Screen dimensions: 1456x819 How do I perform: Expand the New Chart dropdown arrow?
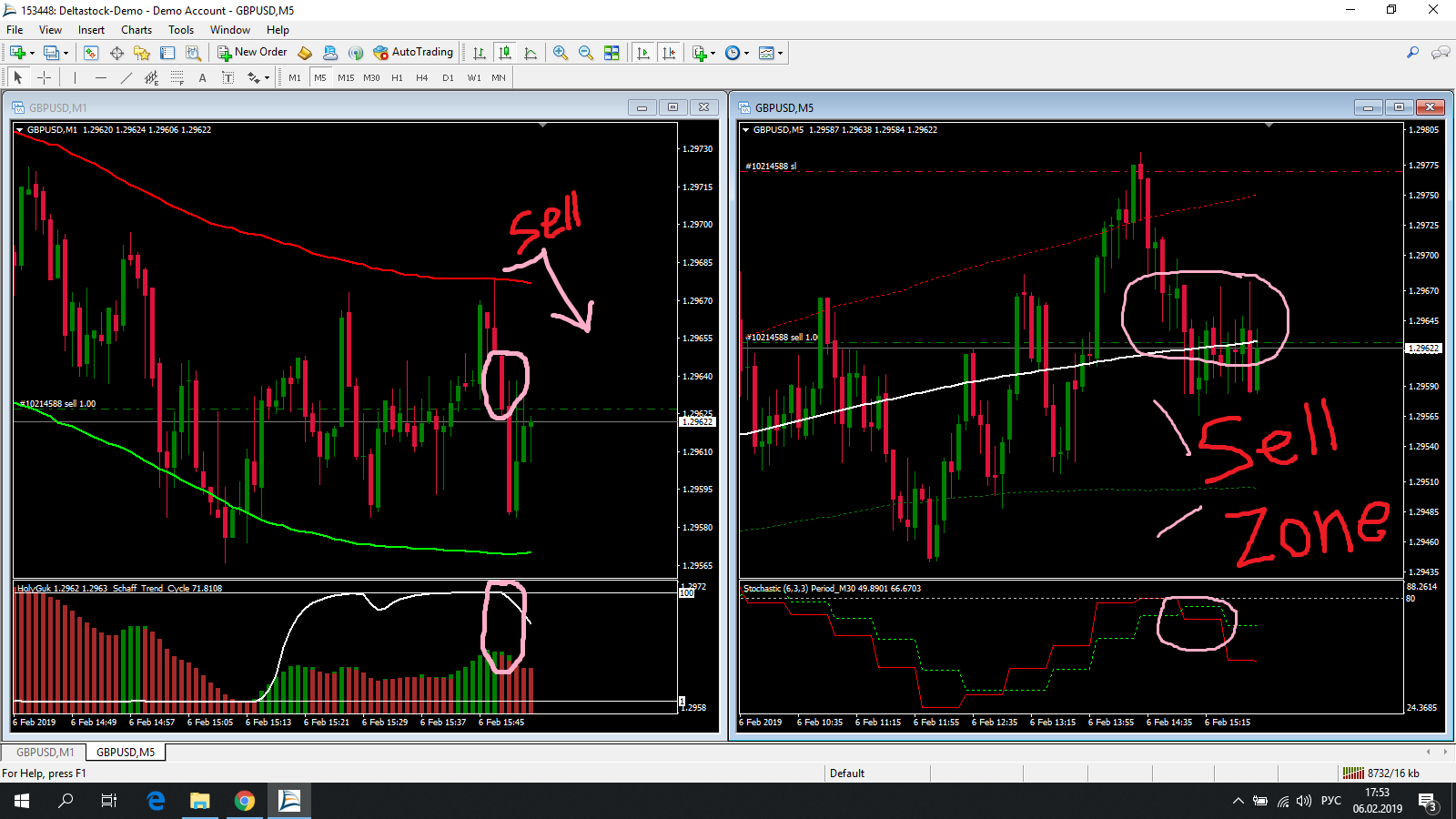pyautogui.click(x=32, y=53)
